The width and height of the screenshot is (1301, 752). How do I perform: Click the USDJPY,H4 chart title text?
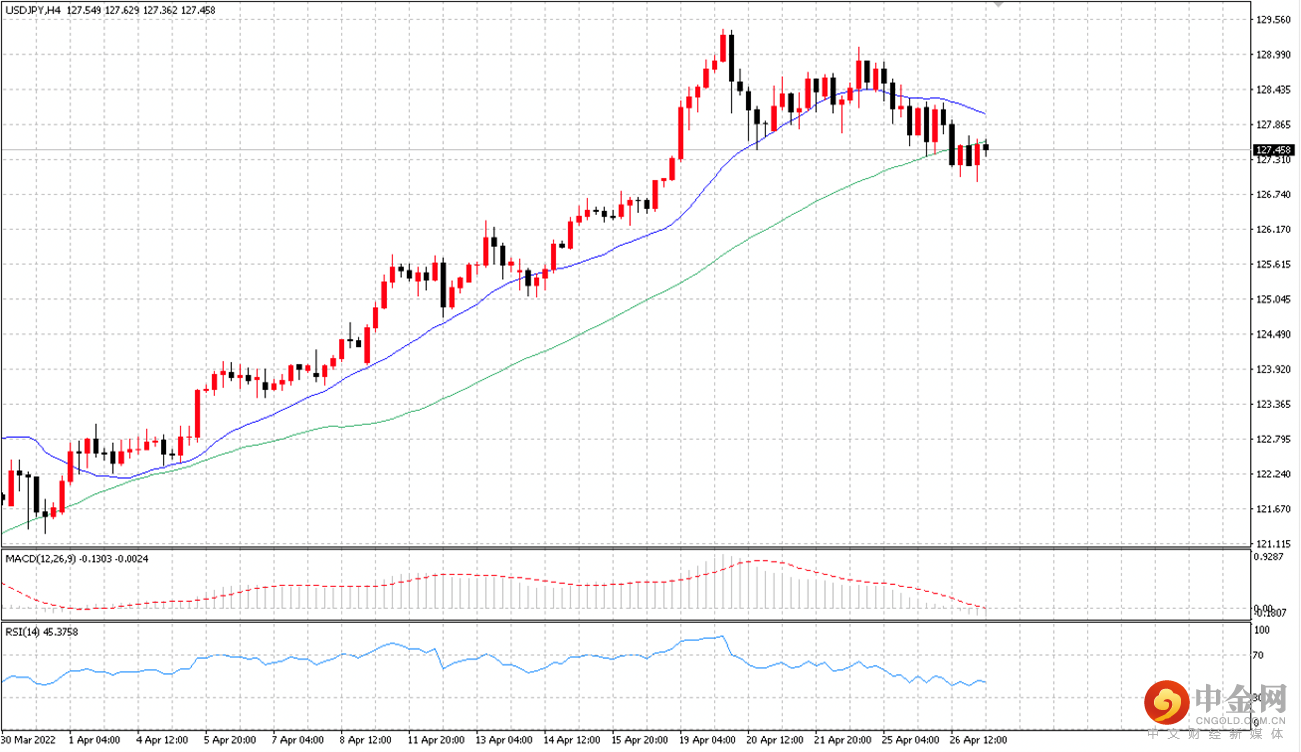point(33,9)
